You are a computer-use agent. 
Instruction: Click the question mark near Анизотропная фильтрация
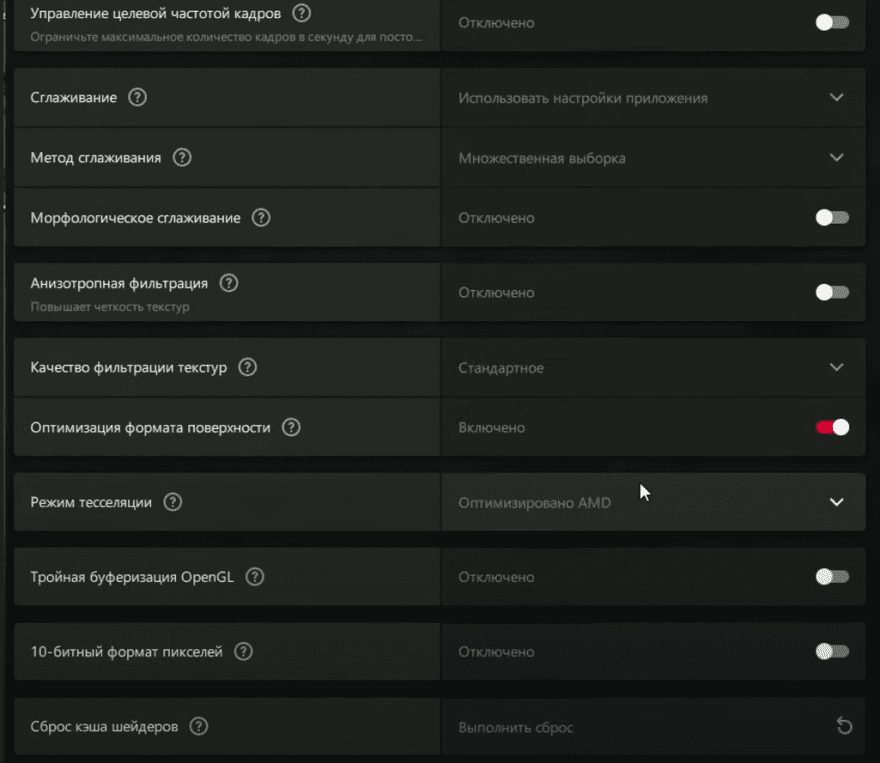pos(228,283)
